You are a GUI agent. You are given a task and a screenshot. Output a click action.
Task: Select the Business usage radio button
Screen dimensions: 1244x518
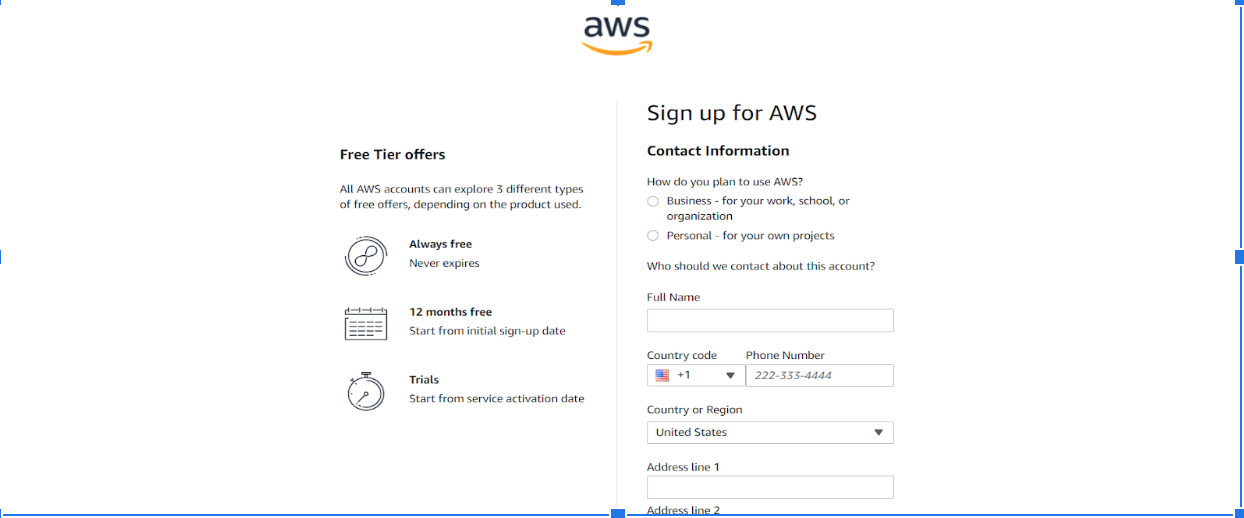[653, 201]
